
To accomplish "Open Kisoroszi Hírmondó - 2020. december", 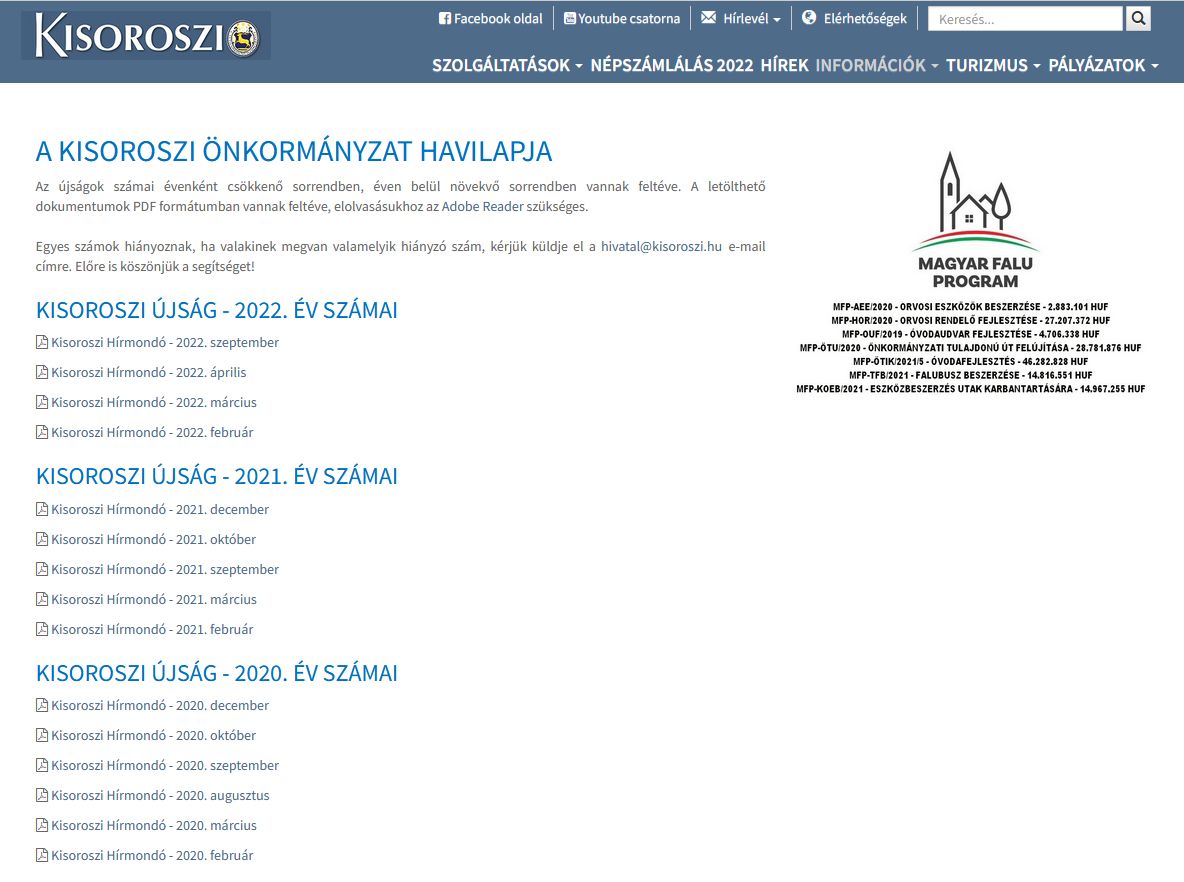I will (x=160, y=705).
